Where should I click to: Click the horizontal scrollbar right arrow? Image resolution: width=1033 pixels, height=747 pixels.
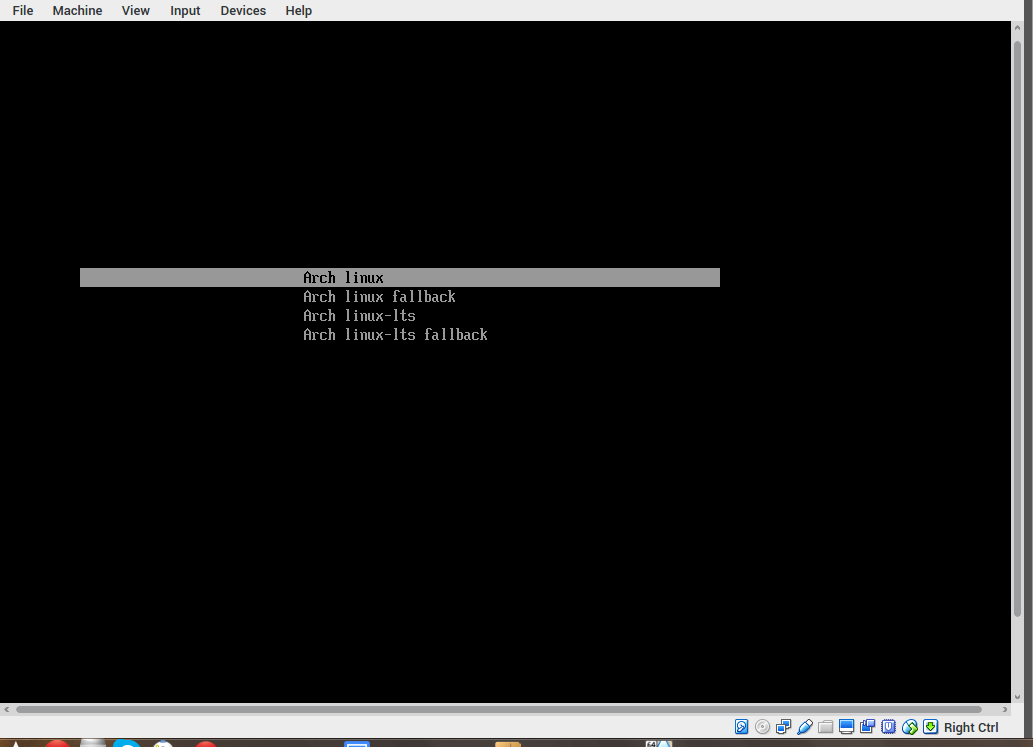[x=1005, y=709]
